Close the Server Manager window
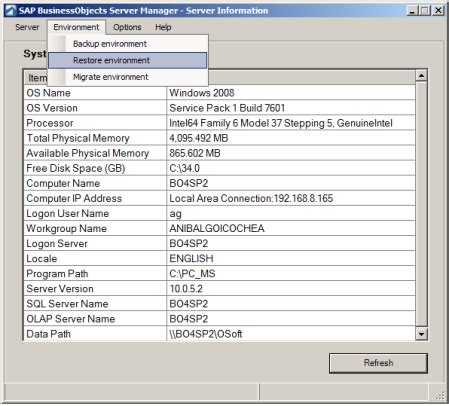This screenshot has height=406, width=449. [x=438, y=11]
